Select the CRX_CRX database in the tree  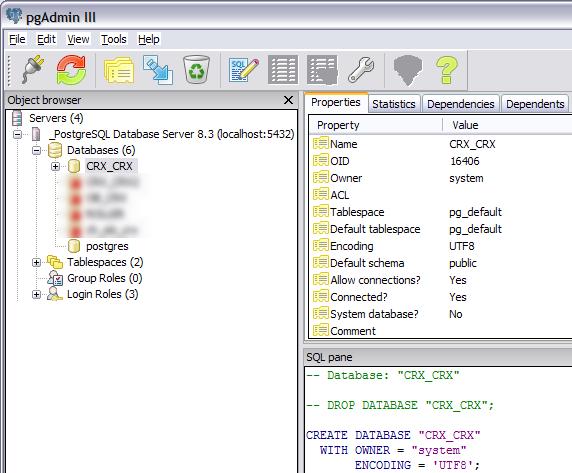(x=109, y=166)
